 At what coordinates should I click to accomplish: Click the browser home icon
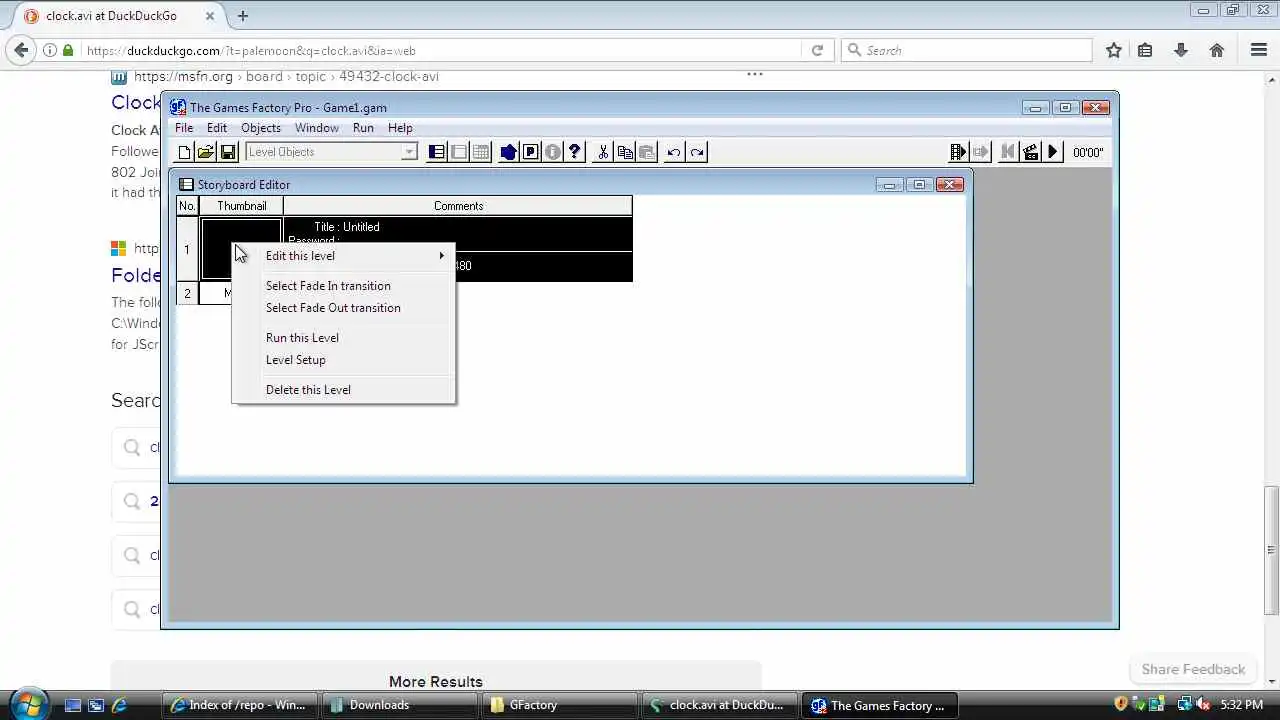[1217, 50]
